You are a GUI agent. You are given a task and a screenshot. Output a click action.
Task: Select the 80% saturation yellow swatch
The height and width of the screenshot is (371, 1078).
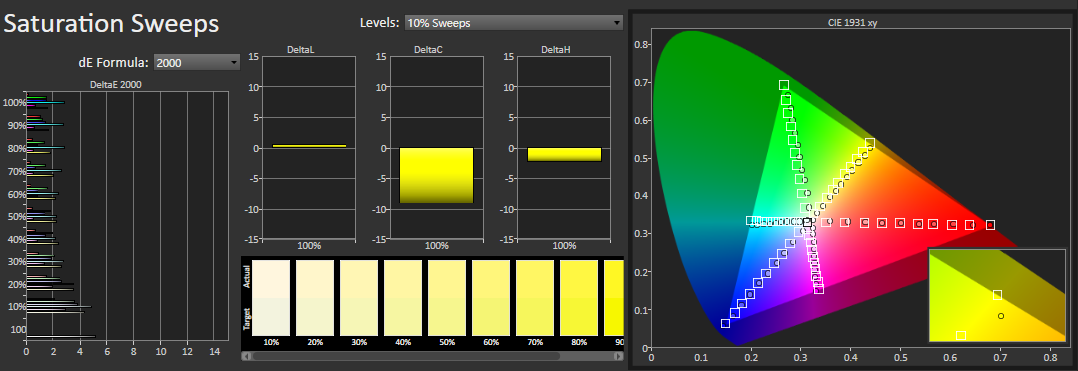tap(579, 297)
